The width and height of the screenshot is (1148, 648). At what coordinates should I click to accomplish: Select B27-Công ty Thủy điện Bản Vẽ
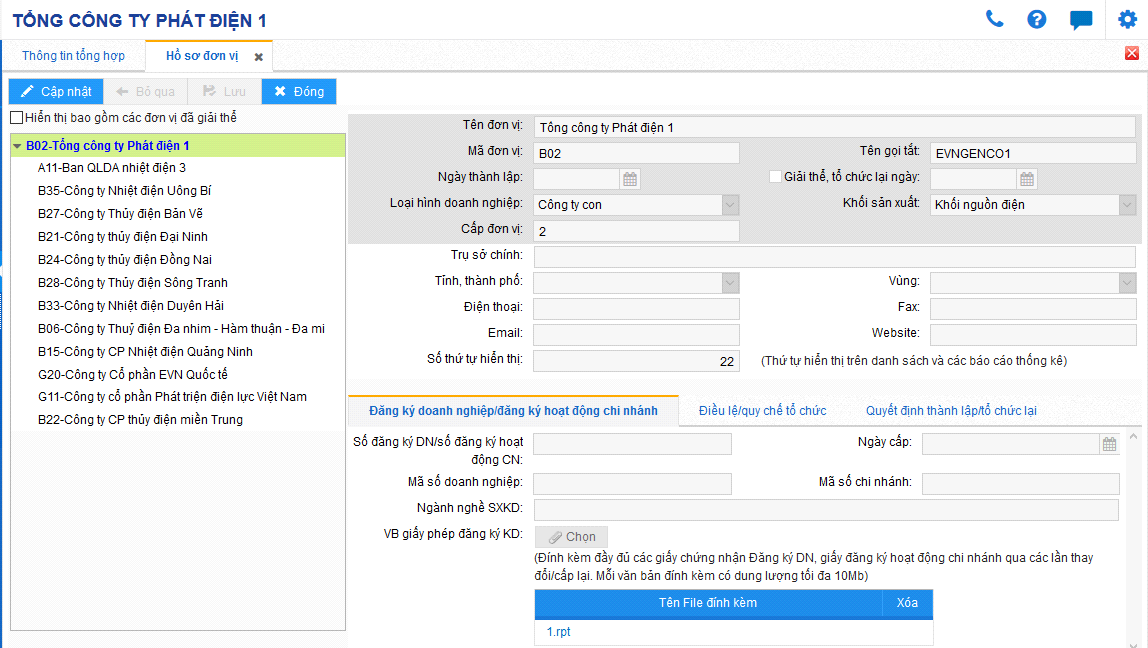pyautogui.click(x=120, y=214)
